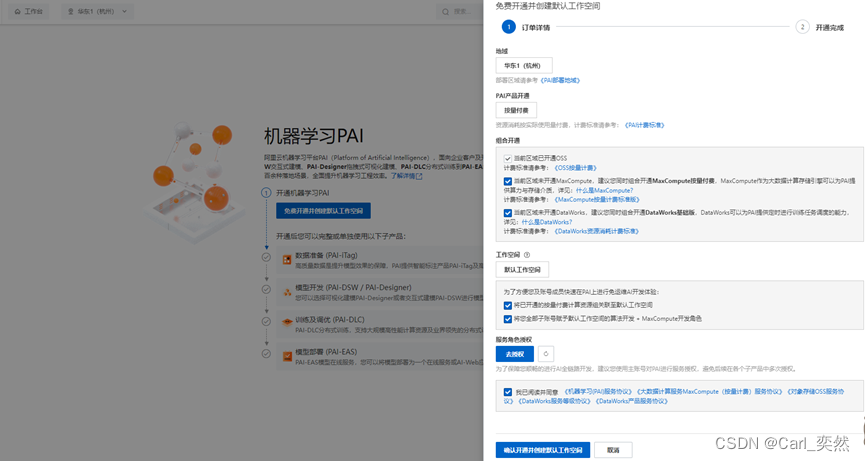Toggle the 我已阅读并同意 agreement checkbox
Screen dimensions: 865x461
tap(508, 392)
